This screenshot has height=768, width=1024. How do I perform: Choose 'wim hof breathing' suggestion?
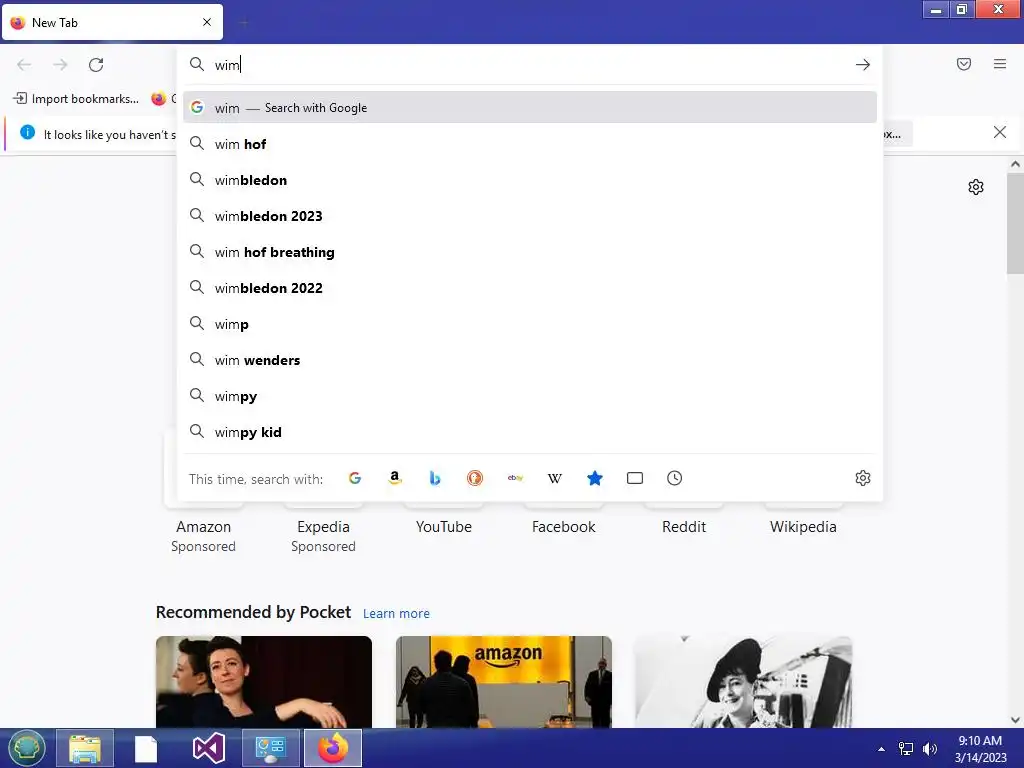530,252
